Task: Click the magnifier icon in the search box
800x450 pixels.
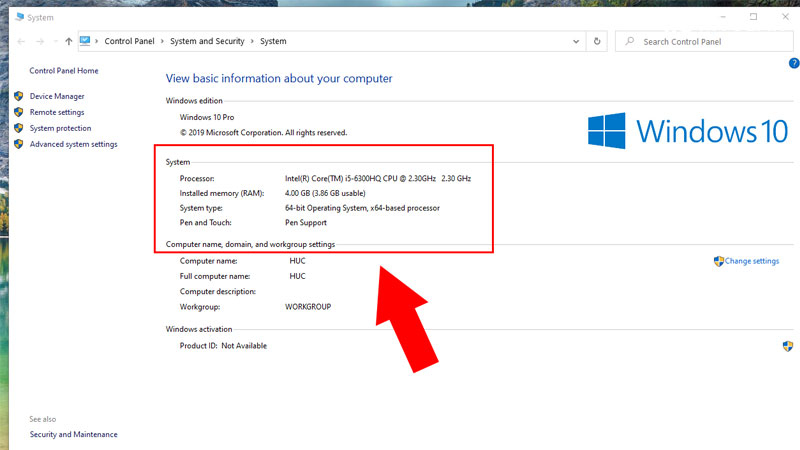Action: point(629,41)
